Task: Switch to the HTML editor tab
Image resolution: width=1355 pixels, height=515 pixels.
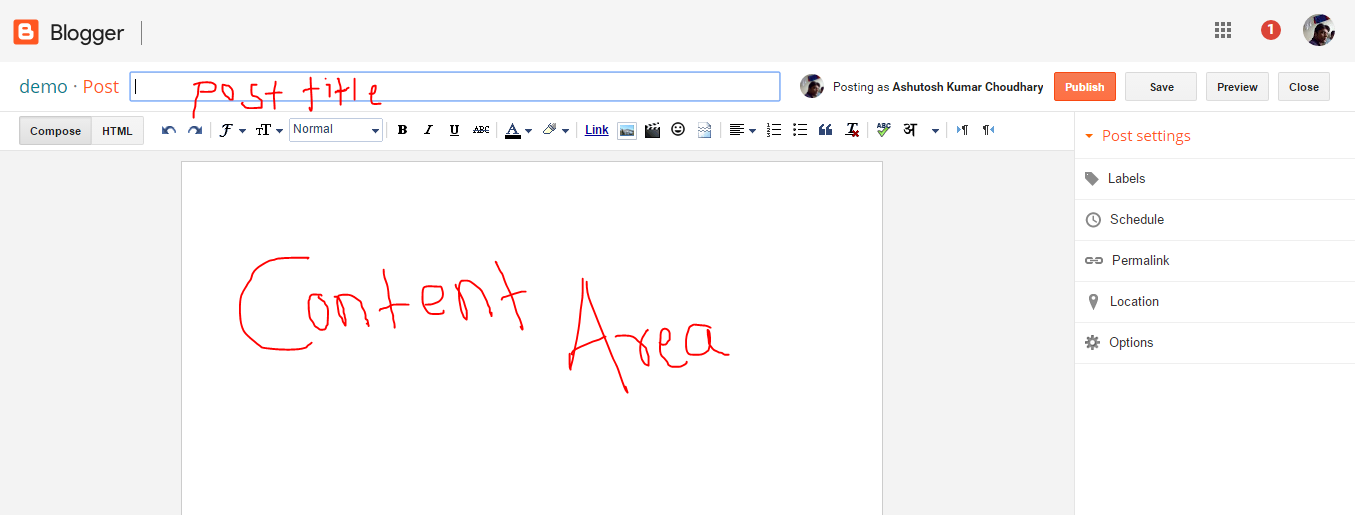Action: pyautogui.click(x=117, y=131)
